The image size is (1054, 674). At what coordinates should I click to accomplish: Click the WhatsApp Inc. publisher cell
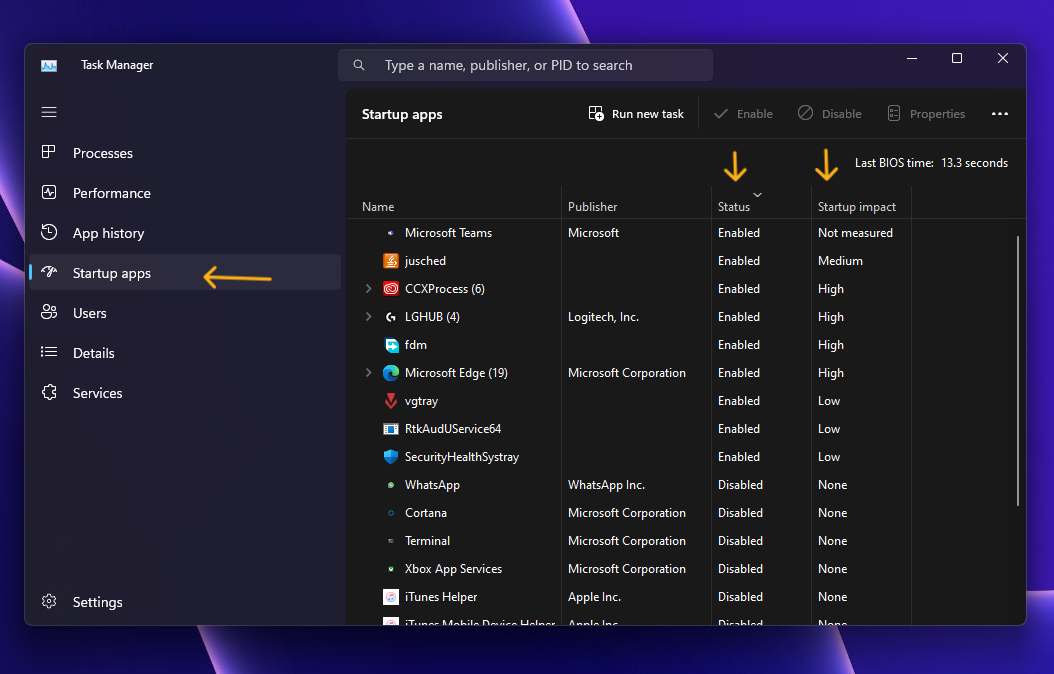(606, 485)
